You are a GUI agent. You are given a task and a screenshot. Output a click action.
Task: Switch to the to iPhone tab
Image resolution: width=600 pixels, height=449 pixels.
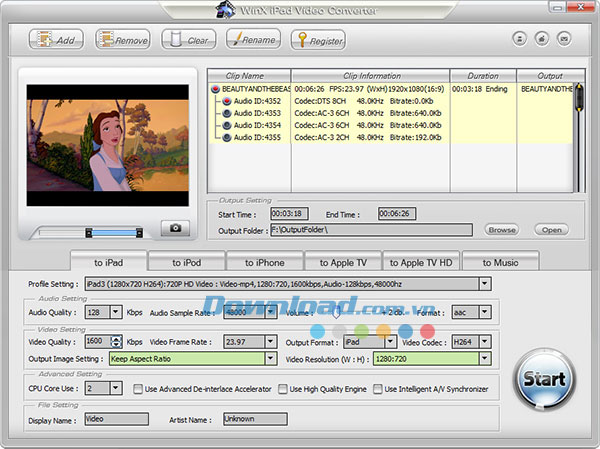pos(265,263)
